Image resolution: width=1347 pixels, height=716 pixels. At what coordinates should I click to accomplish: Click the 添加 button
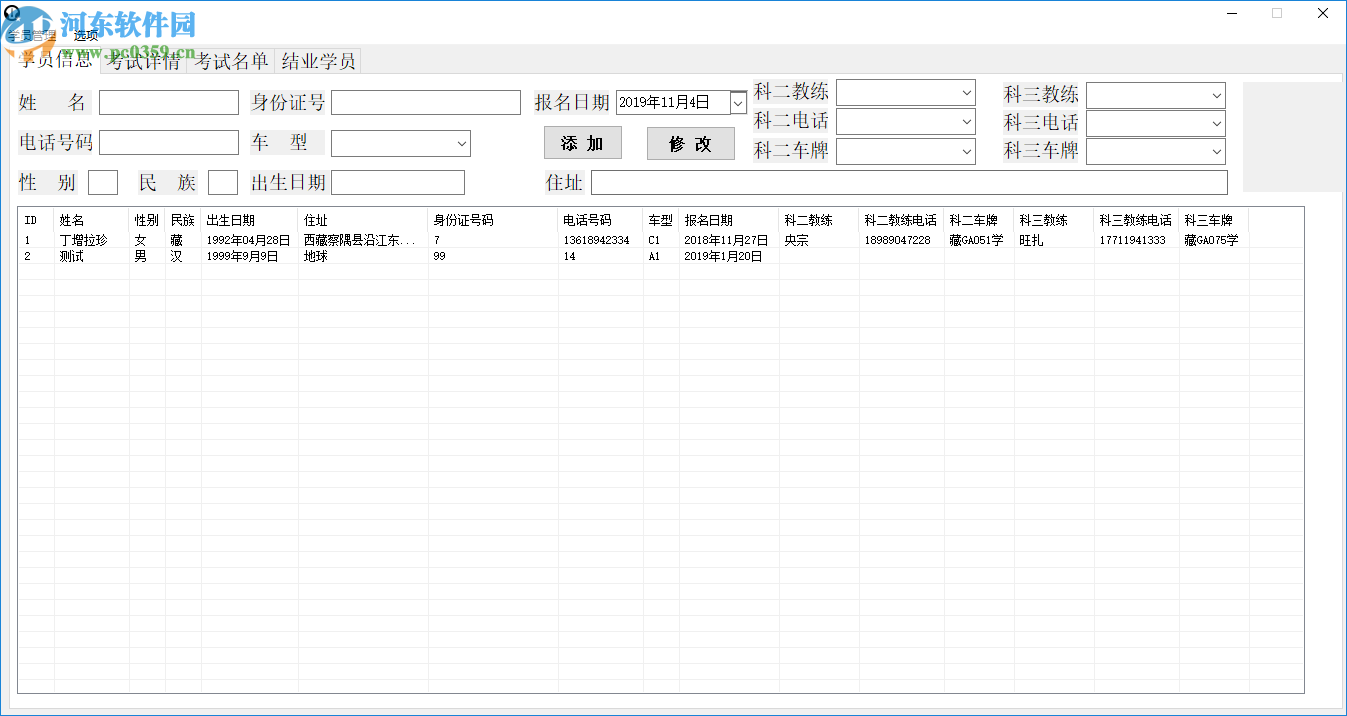point(582,143)
